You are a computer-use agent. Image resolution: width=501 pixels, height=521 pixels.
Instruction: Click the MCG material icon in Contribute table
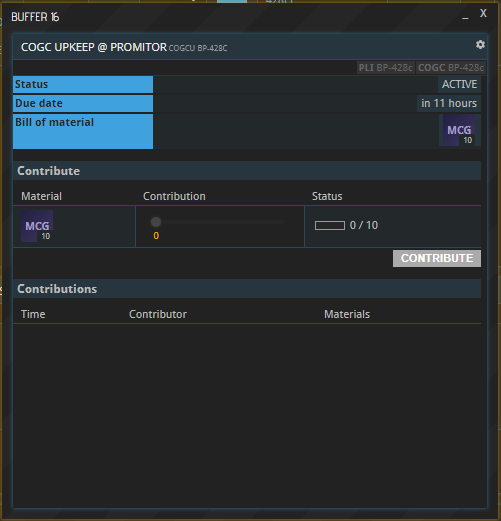click(37, 226)
